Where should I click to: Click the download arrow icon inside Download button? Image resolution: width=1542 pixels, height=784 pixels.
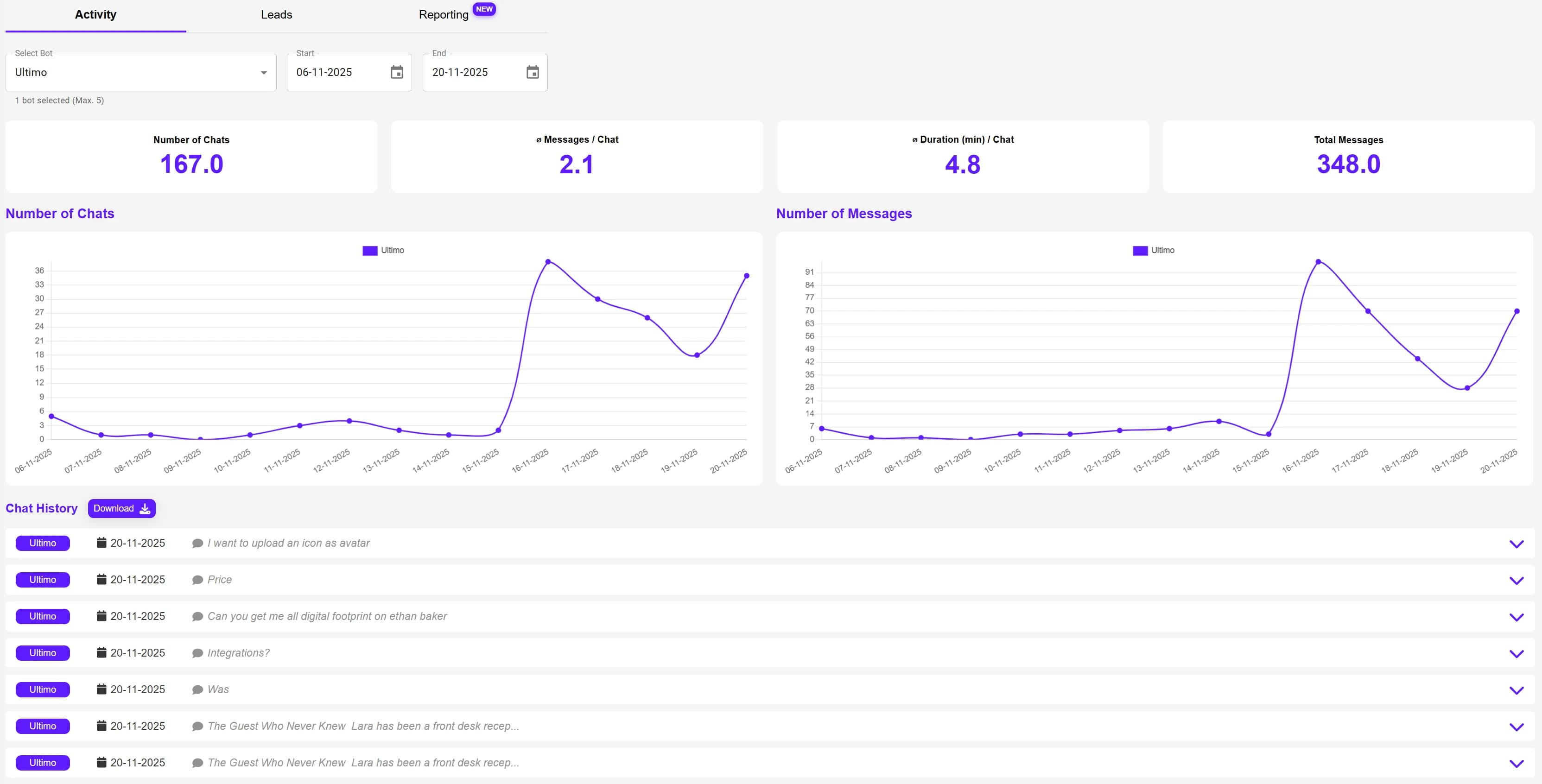click(144, 508)
